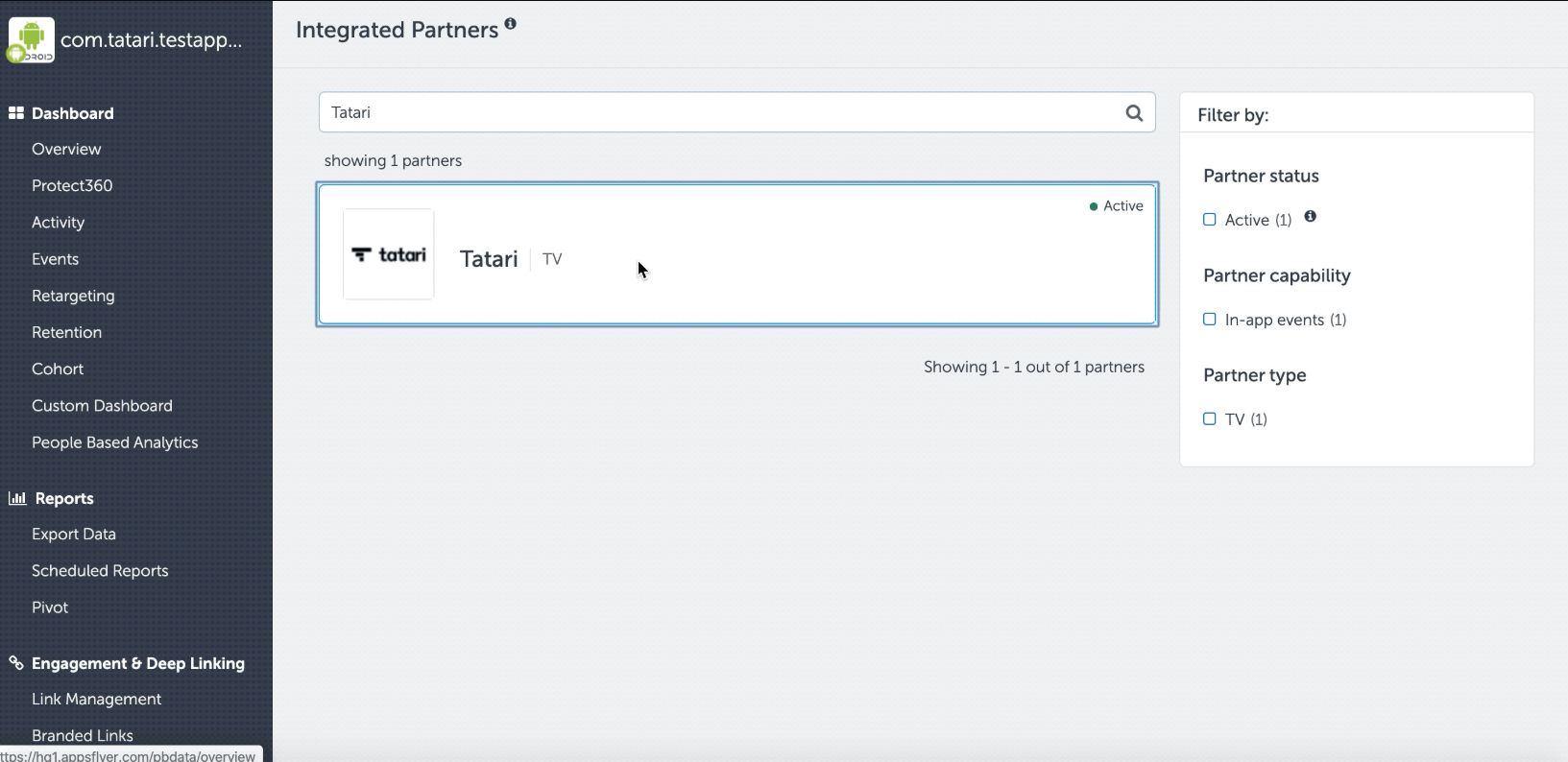Click the Integrated Partners page title
Image resolution: width=1568 pixels, height=762 pixels.
tap(397, 30)
